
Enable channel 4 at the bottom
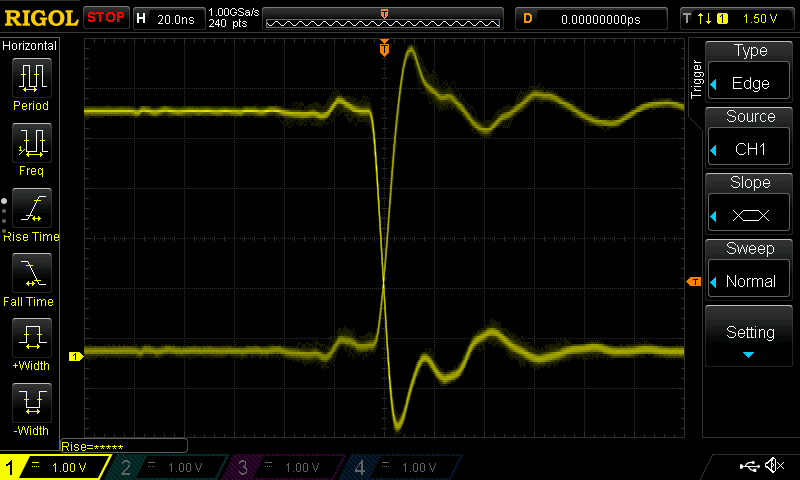[x=401, y=467]
